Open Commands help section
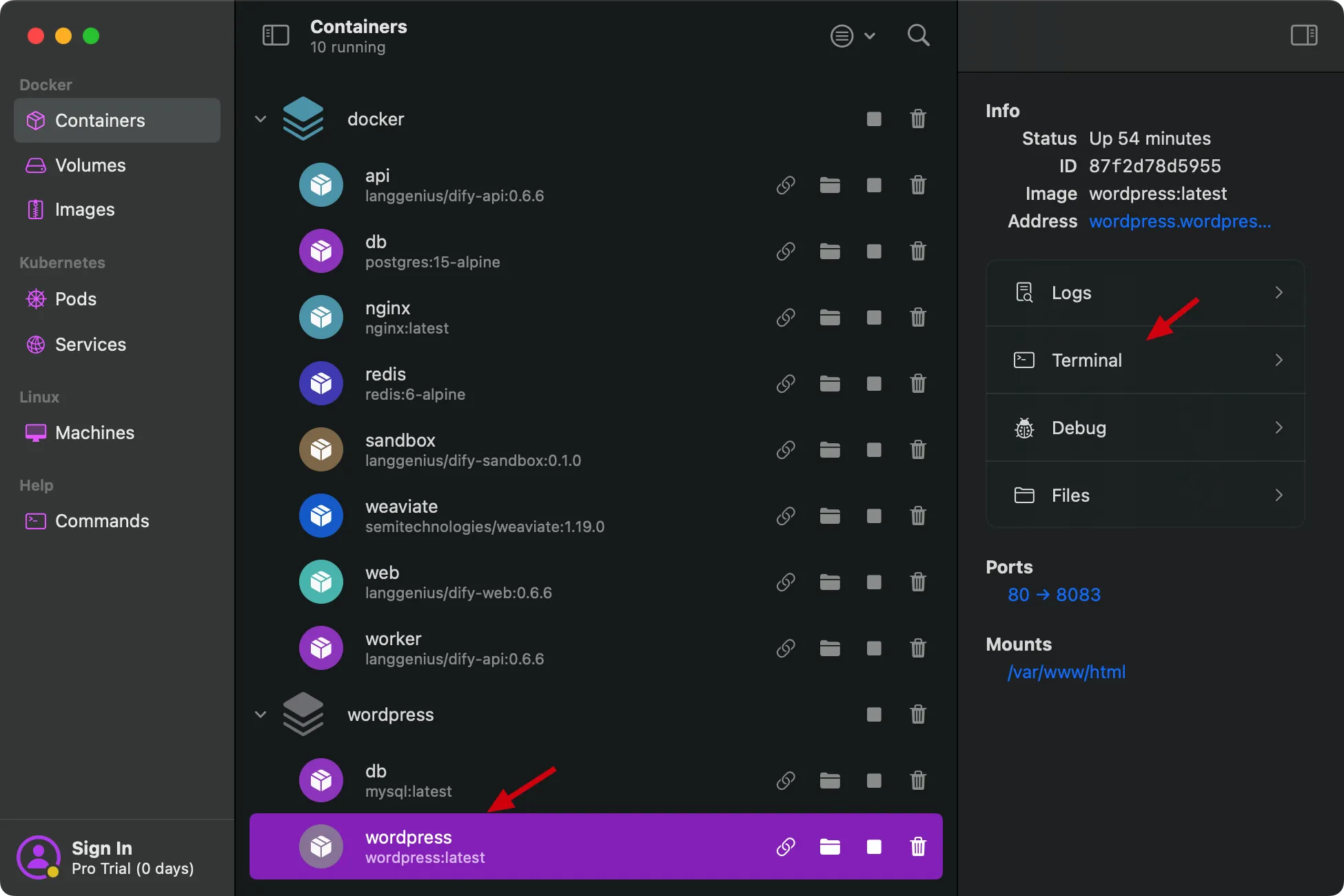 tap(117, 521)
